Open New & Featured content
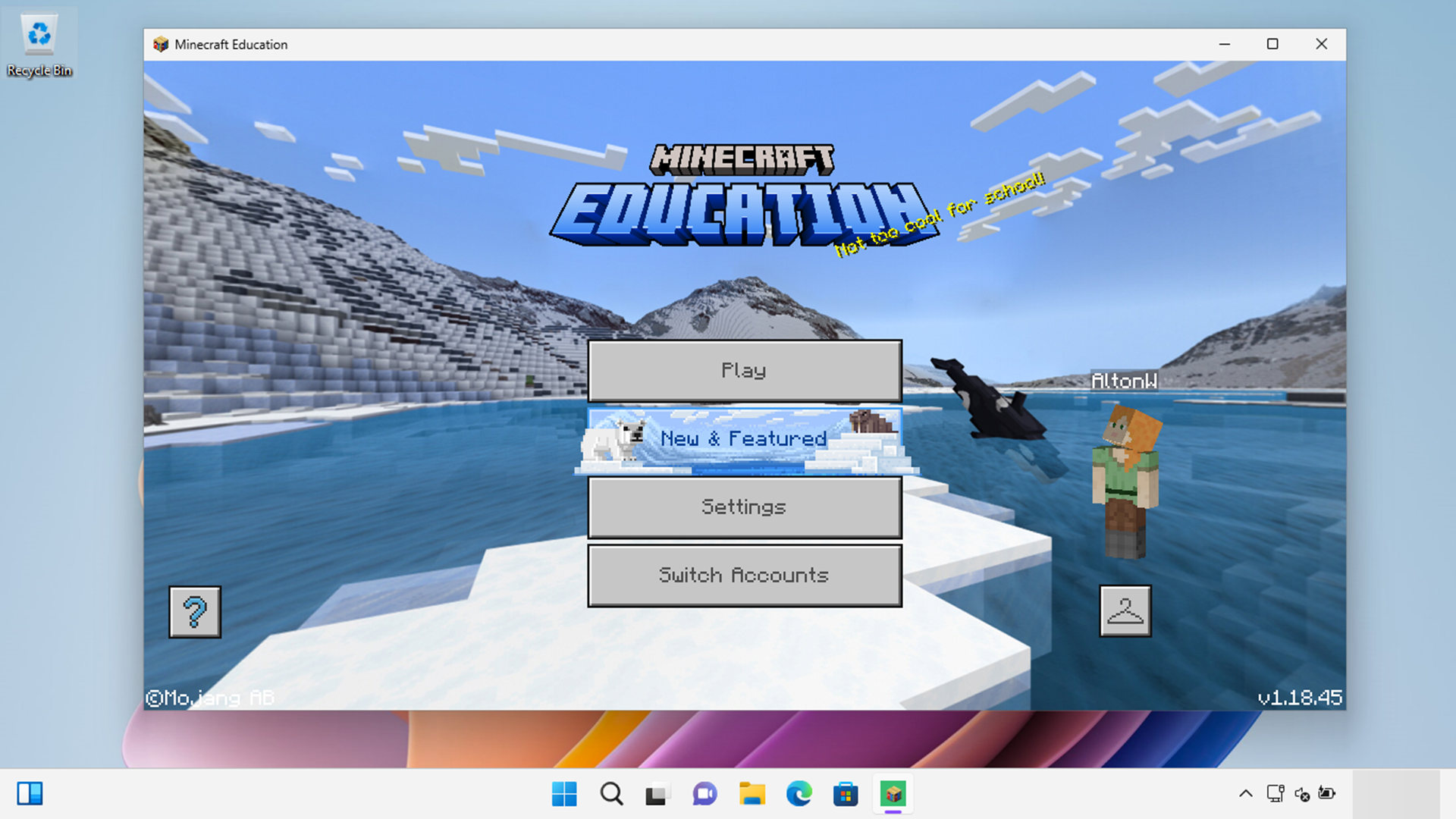Image resolution: width=1456 pixels, height=819 pixels. [743, 438]
